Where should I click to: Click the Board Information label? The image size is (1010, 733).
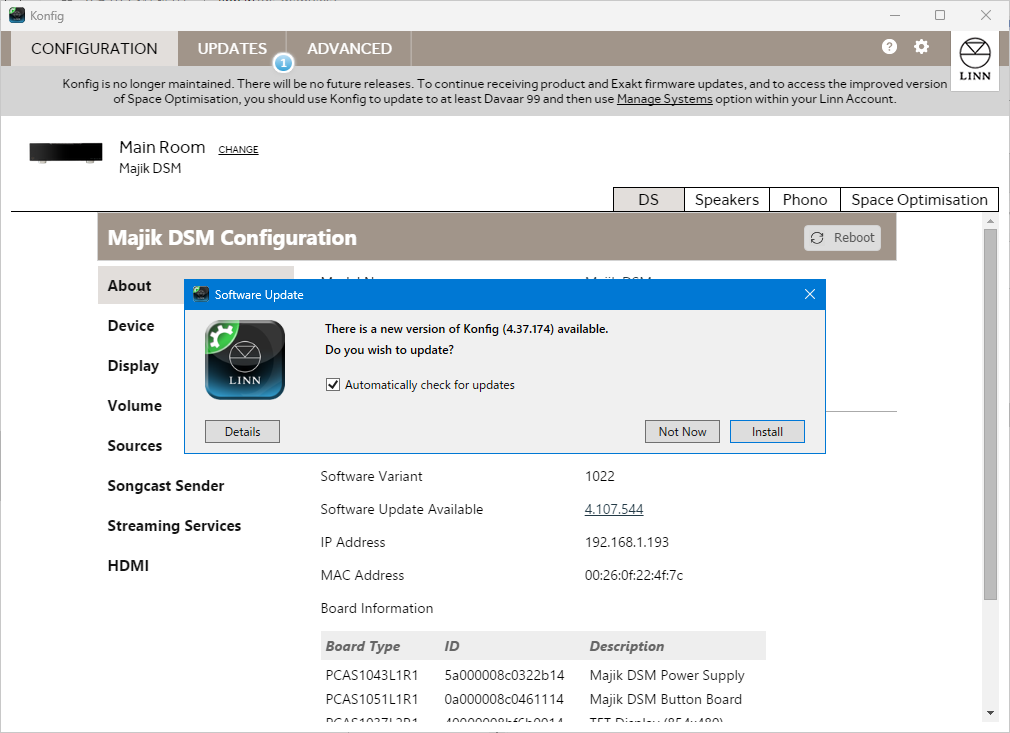377,608
